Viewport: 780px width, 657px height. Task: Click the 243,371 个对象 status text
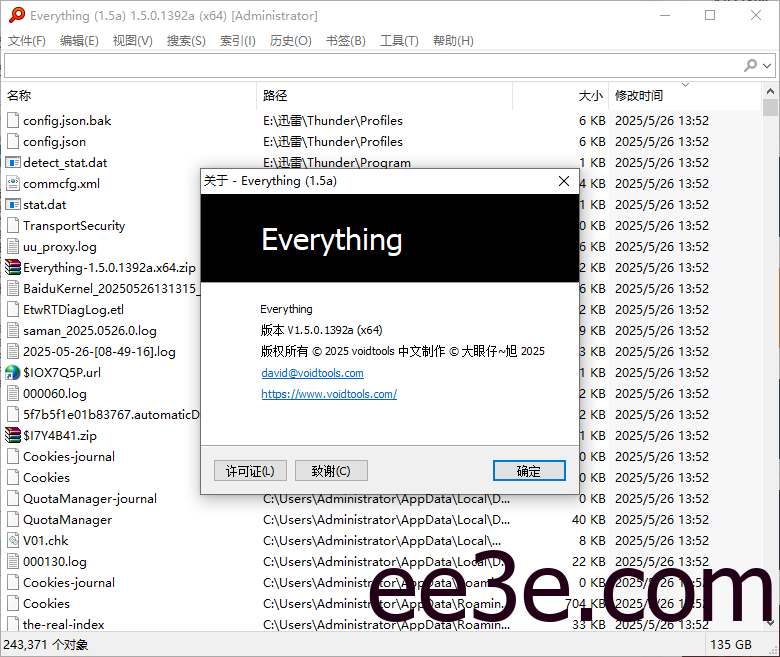pyautogui.click(x=45, y=645)
